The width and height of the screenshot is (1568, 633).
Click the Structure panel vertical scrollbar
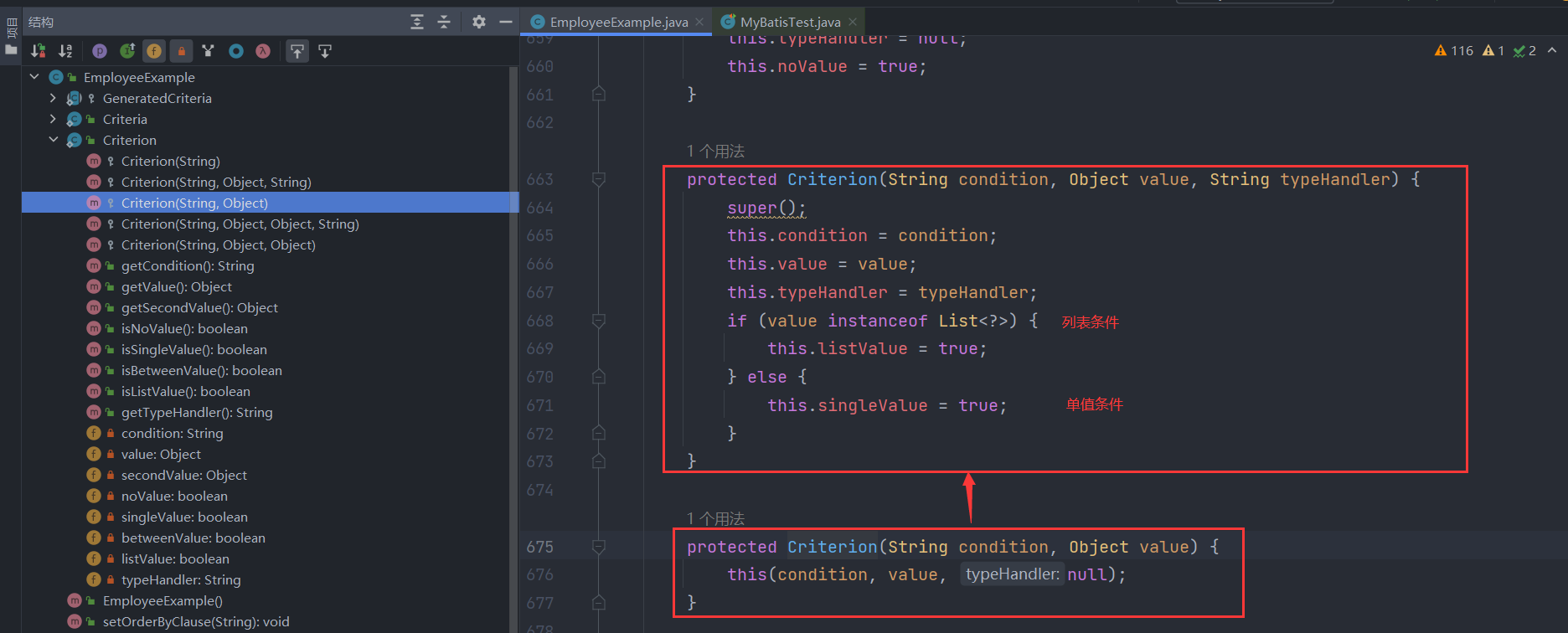click(x=513, y=349)
